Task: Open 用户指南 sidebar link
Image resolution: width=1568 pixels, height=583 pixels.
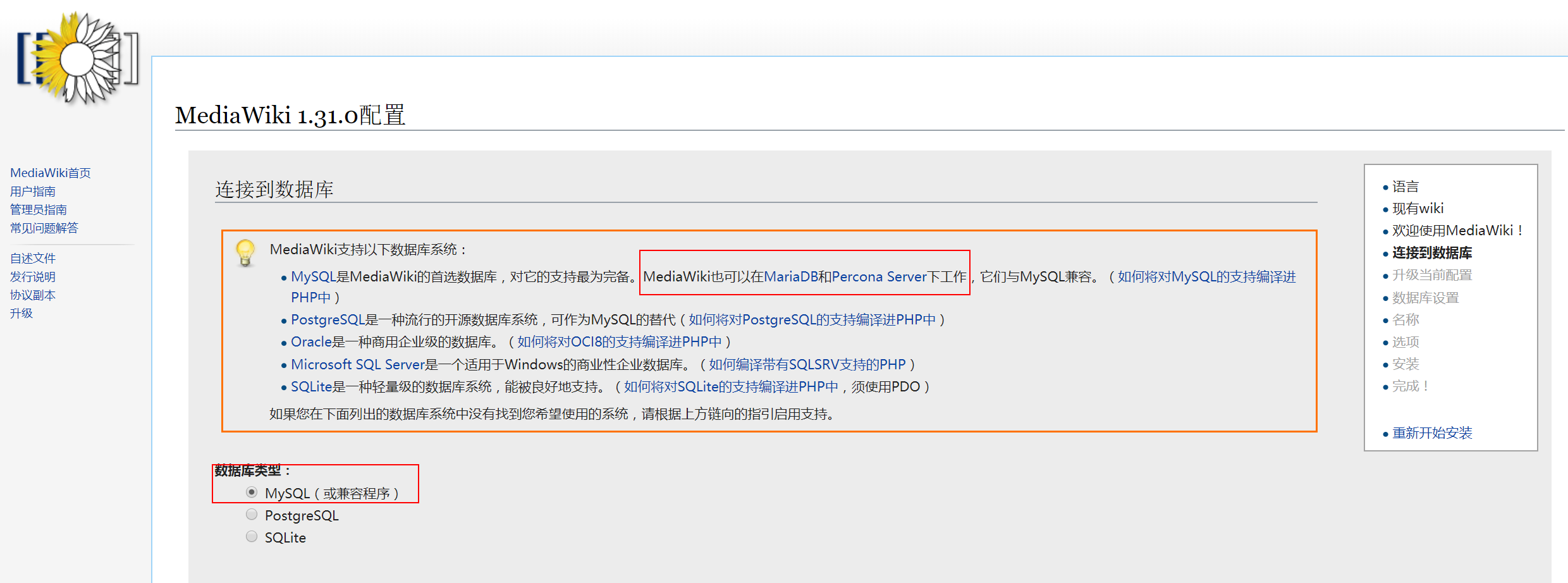Action: pos(33,191)
